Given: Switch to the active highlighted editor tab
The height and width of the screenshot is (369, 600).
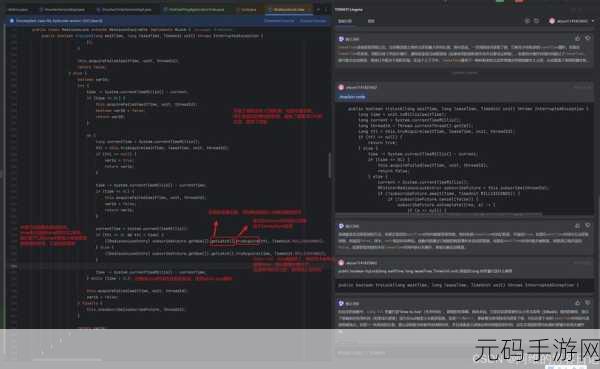Looking at the screenshot, I should 289,9.
